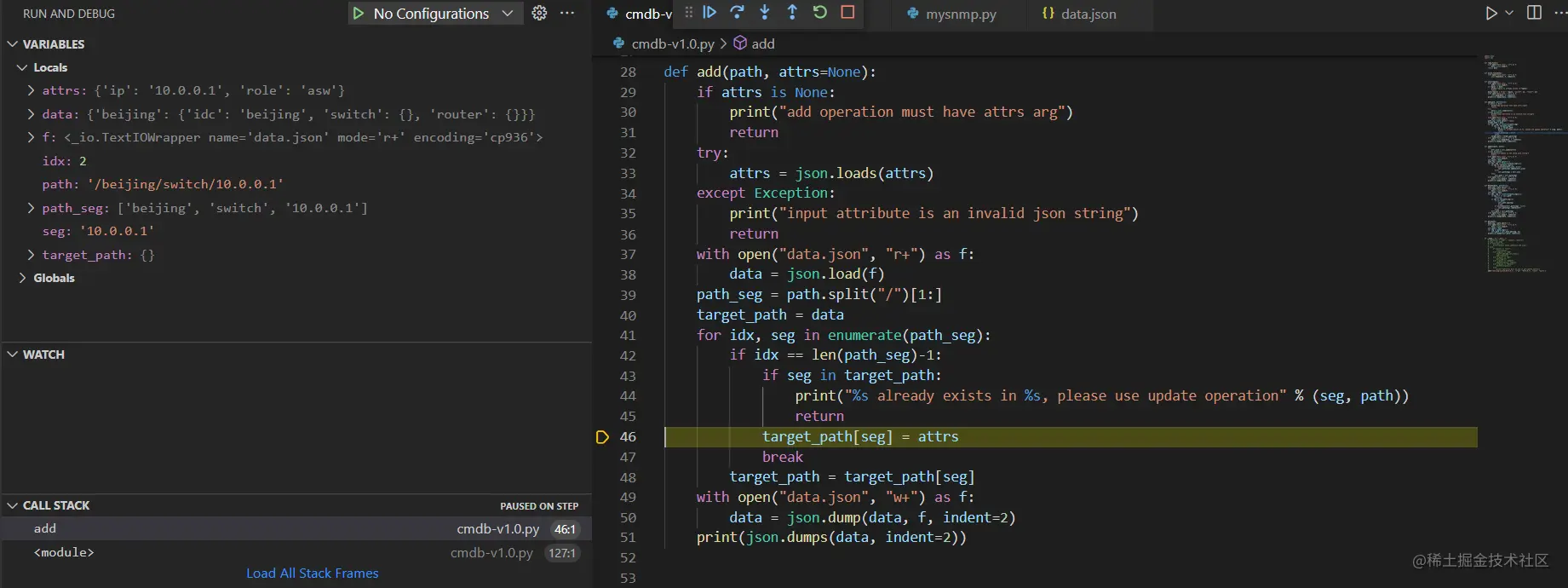Open Run and Debug more actions menu
1568x588 pixels.
[x=567, y=13]
